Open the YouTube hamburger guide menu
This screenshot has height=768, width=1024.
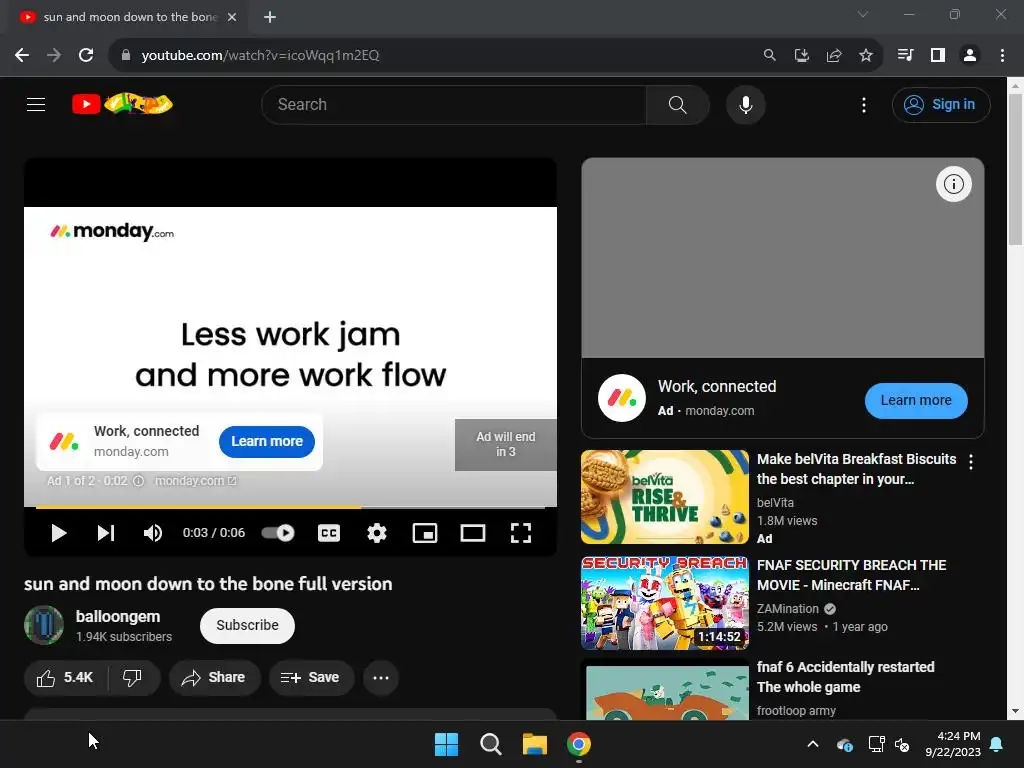point(36,104)
